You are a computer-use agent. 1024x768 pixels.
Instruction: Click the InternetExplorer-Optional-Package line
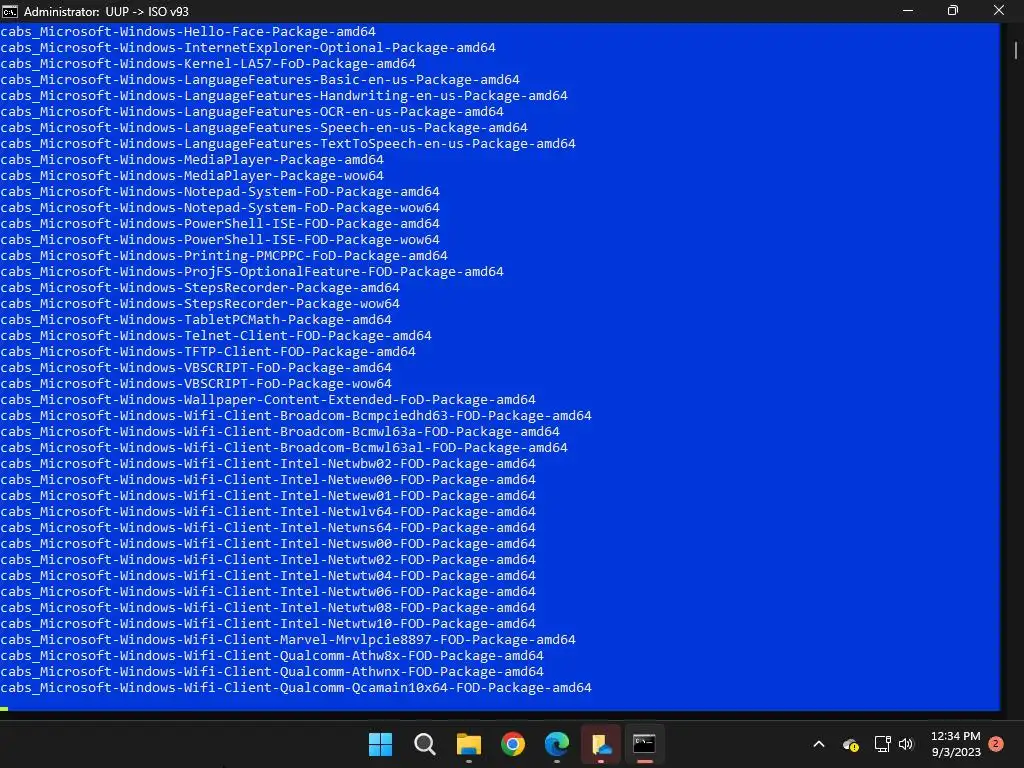(x=248, y=48)
